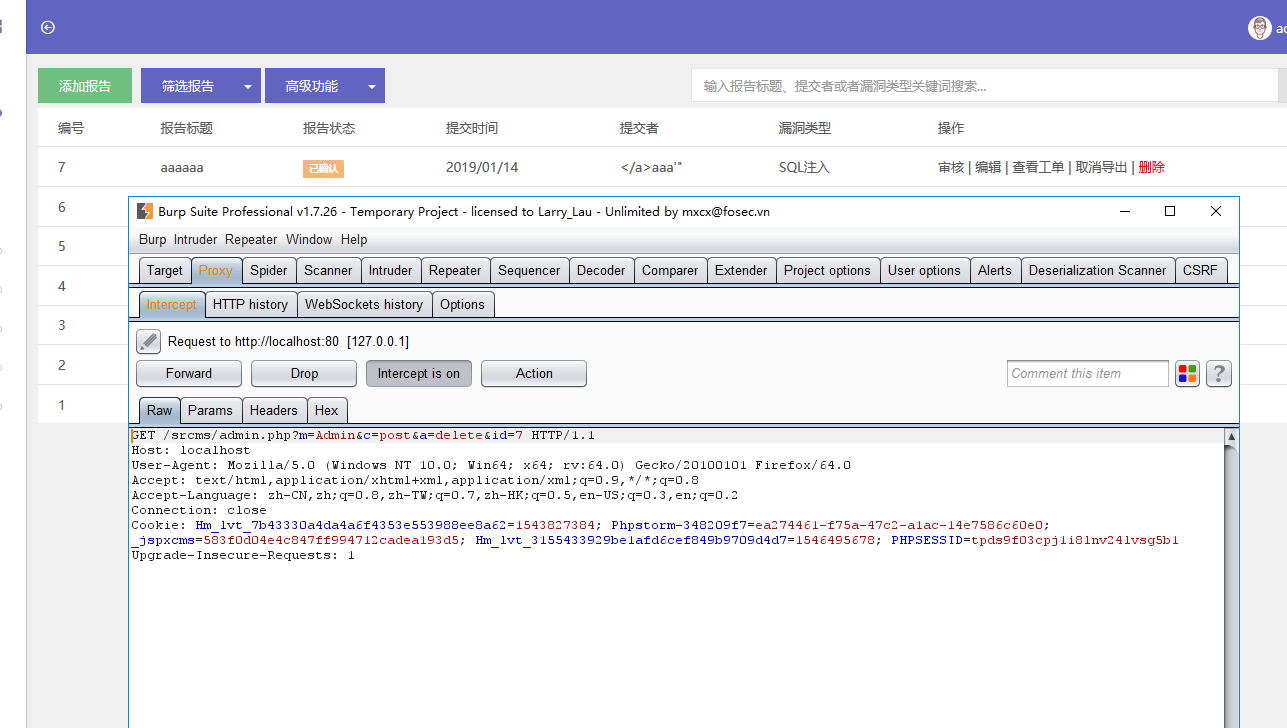Click the back arrow icon in purple header
This screenshot has width=1287, height=728.
click(x=47, y=28)
